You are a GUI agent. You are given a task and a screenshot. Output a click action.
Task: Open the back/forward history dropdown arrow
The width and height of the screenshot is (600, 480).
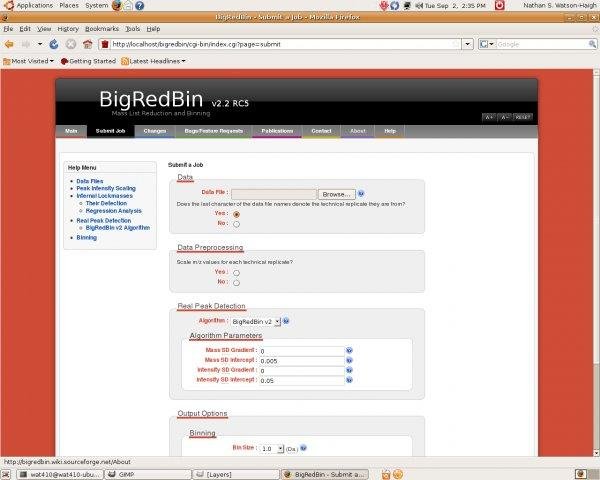click(40, 44)
